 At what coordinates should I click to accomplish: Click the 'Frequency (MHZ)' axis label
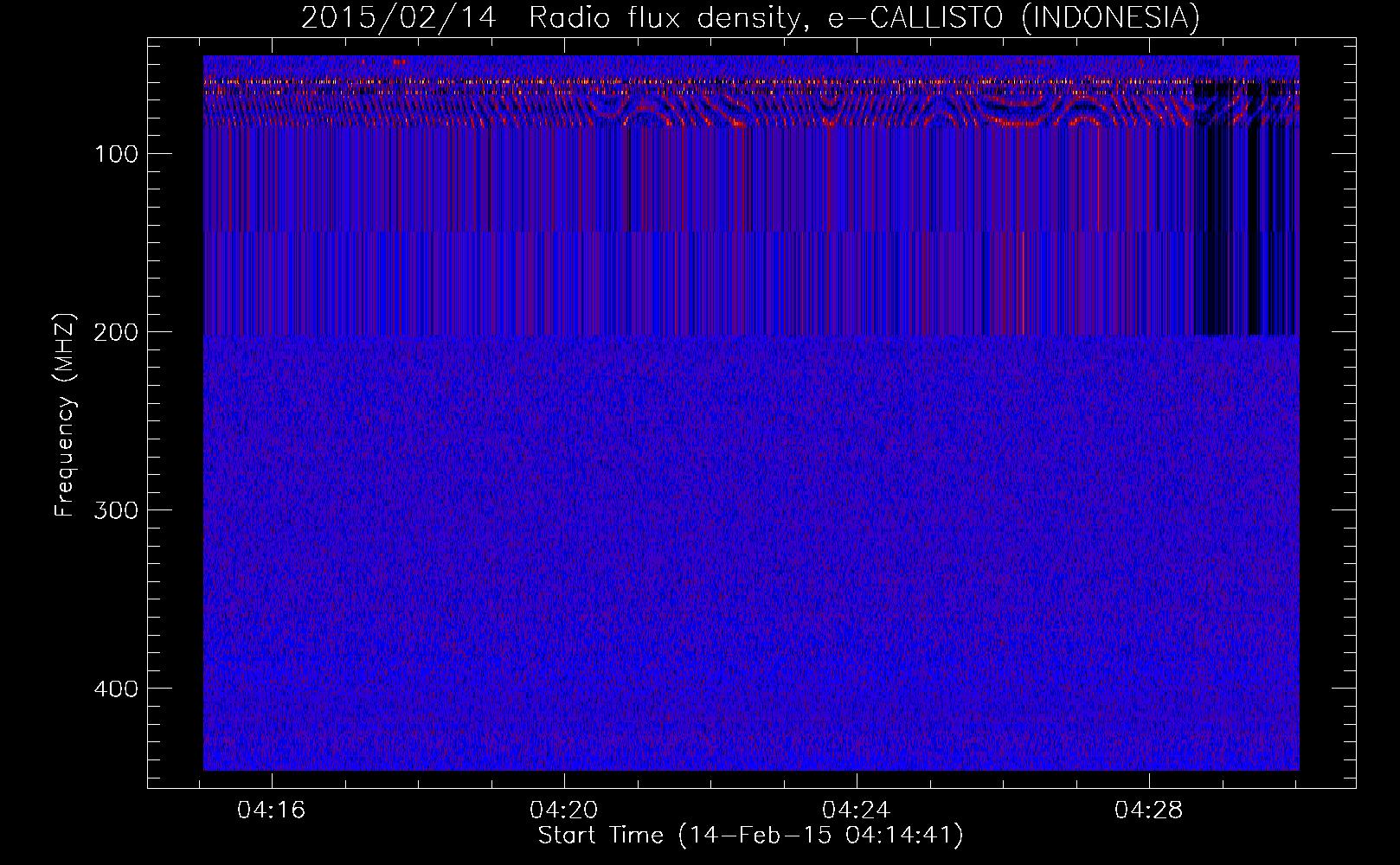(x=65, y=415)
